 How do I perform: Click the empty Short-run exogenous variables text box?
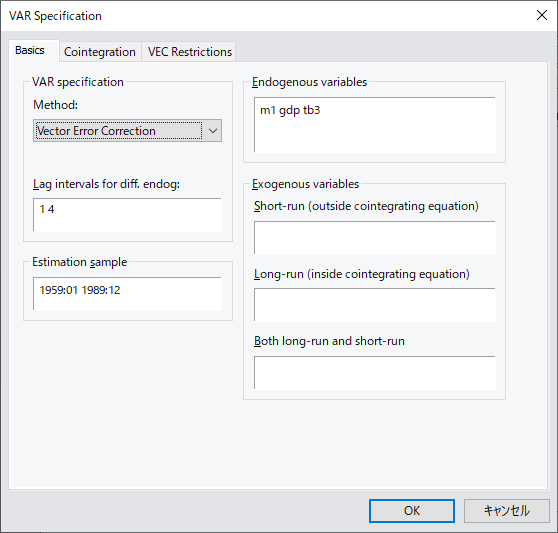[x=375, y=238]
